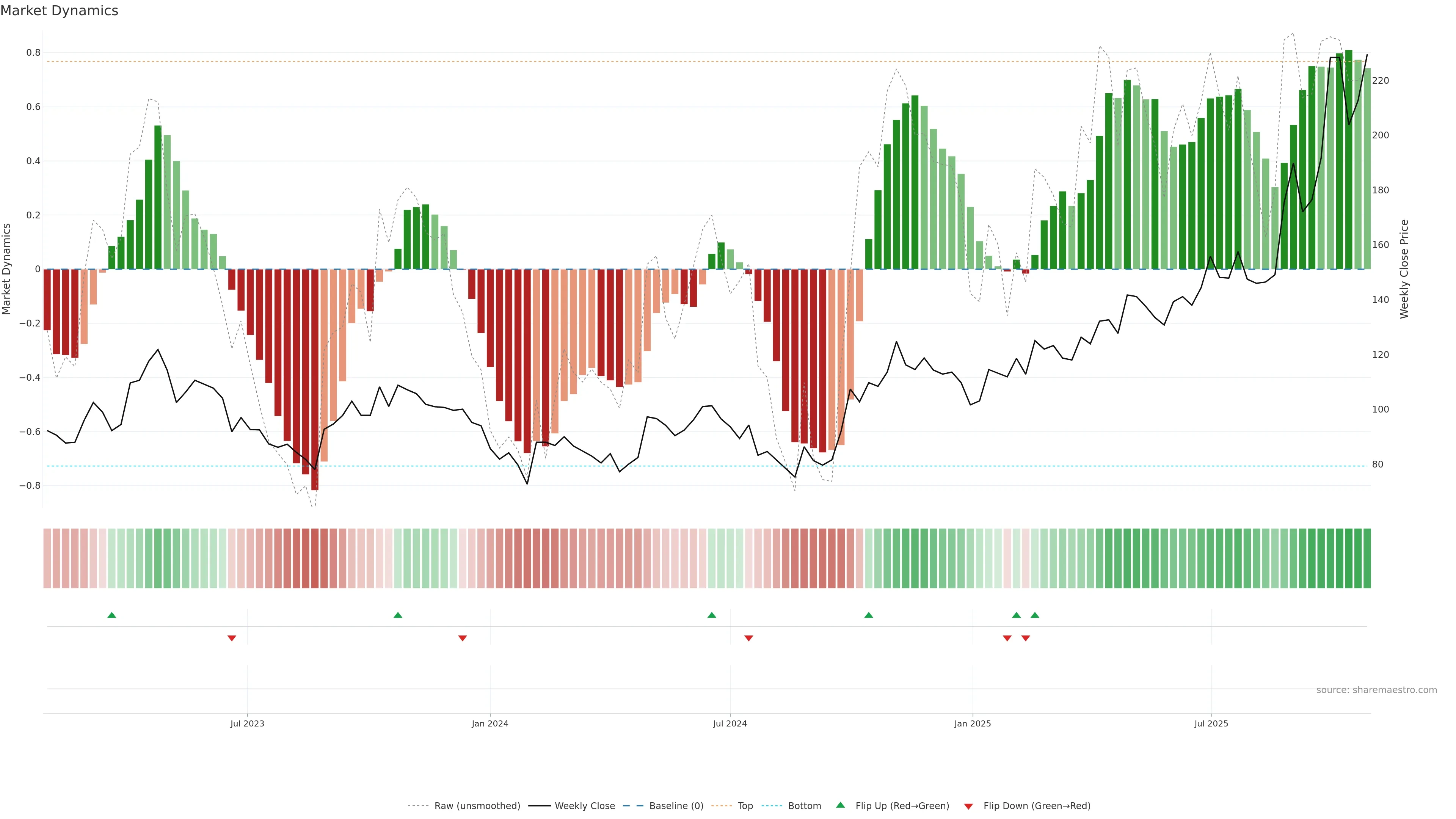The height and width of the screenshot is (819, 1456).
Task: Click the Flip Down marker just after Jul 2024
Action: [x=749, y=638]
